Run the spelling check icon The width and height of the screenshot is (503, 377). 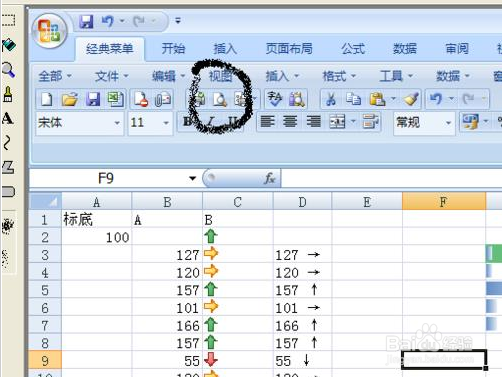point(275,99)
